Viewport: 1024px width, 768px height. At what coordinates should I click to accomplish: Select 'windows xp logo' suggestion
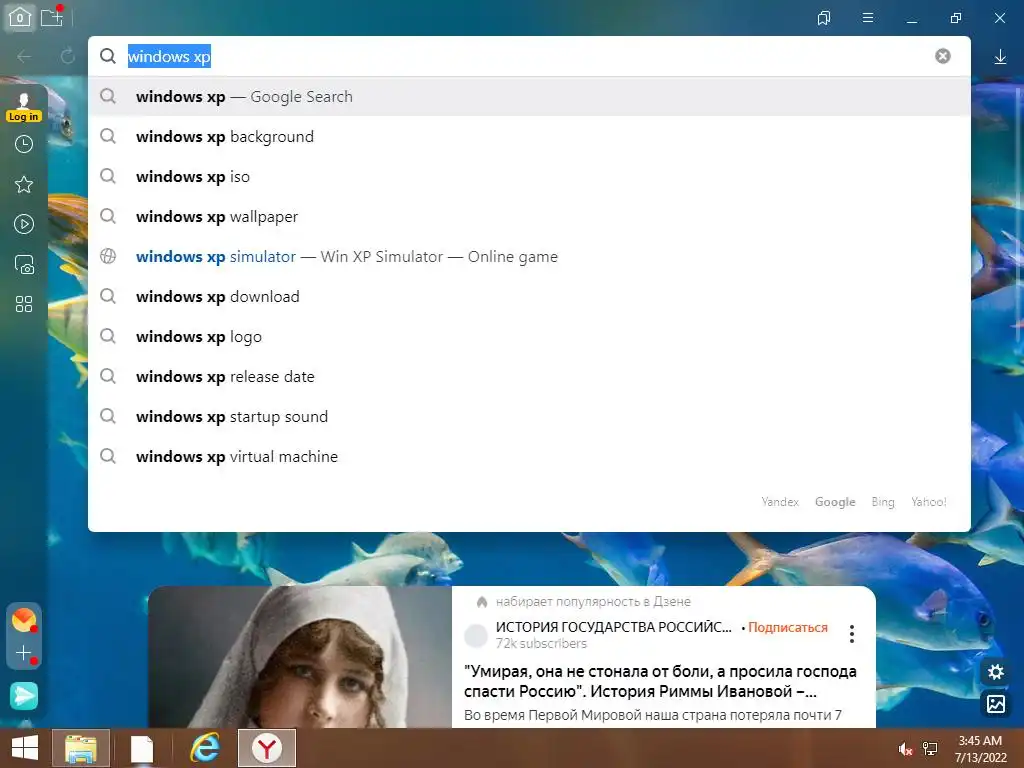(x=529, y=336)
